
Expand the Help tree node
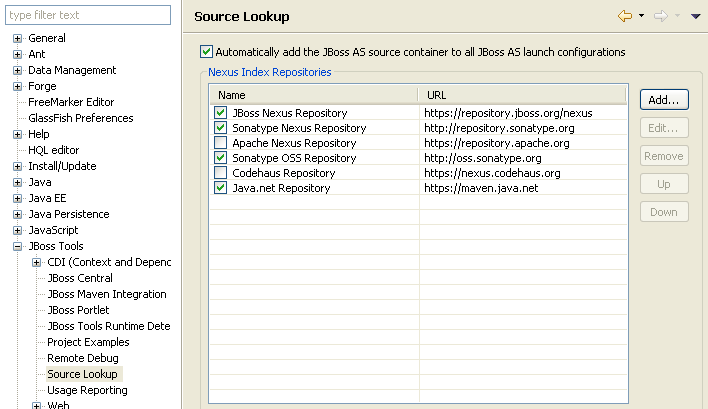[x=17, y=134]
